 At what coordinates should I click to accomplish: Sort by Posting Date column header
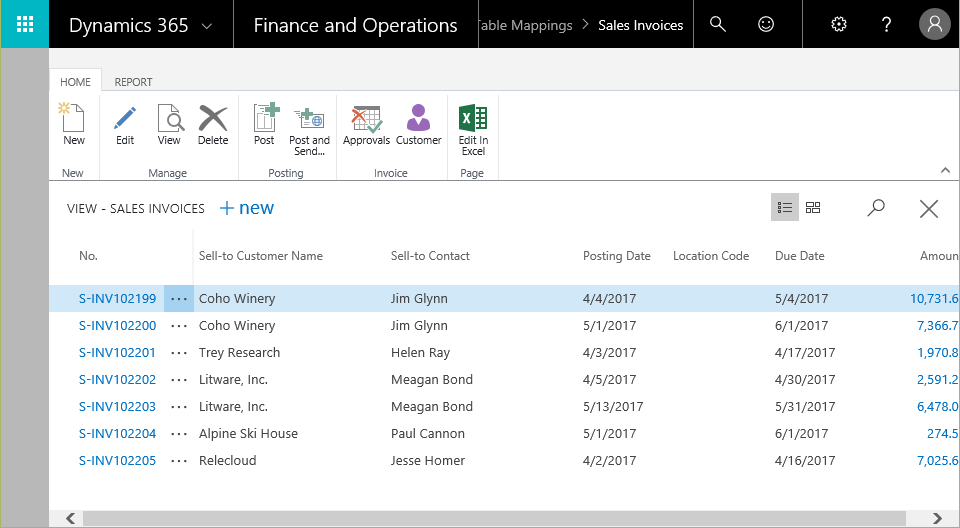pos(617,256)
